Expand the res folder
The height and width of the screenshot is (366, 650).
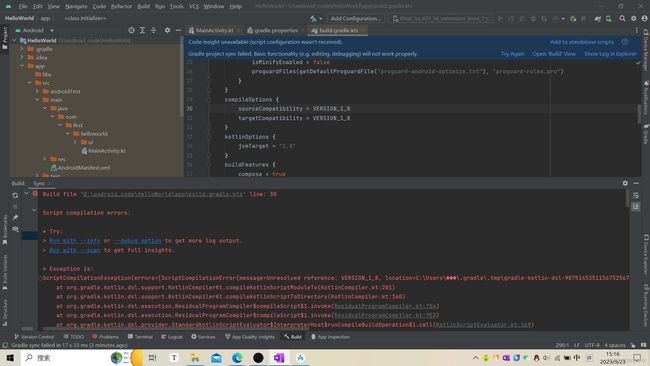(45, 159)
